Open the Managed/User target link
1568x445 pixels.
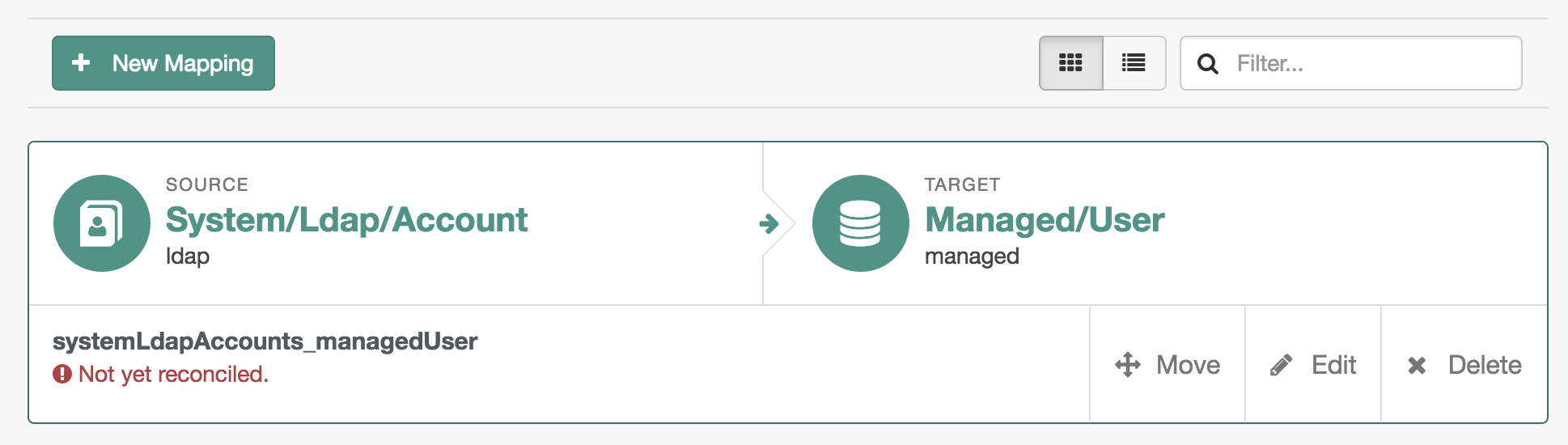point(1045,219)
